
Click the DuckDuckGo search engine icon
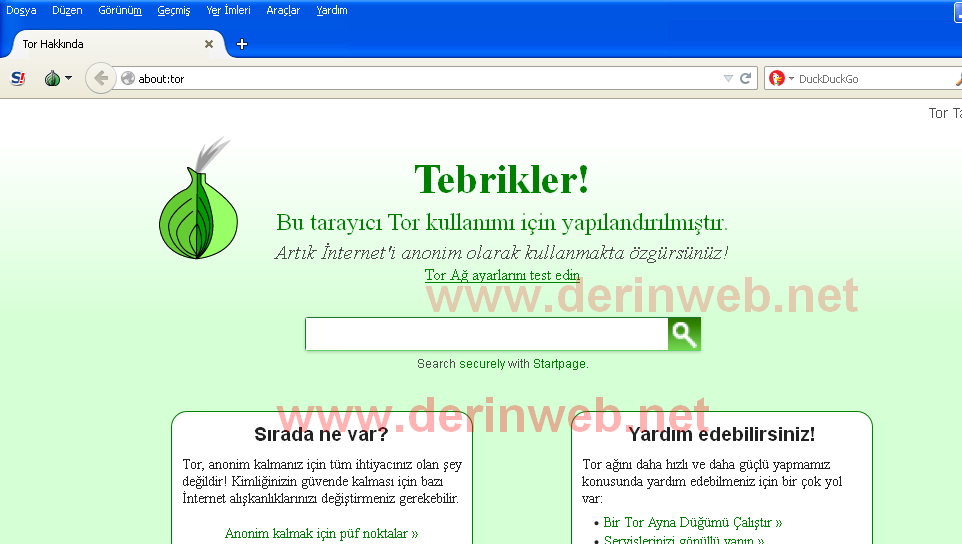pos(777,79)
